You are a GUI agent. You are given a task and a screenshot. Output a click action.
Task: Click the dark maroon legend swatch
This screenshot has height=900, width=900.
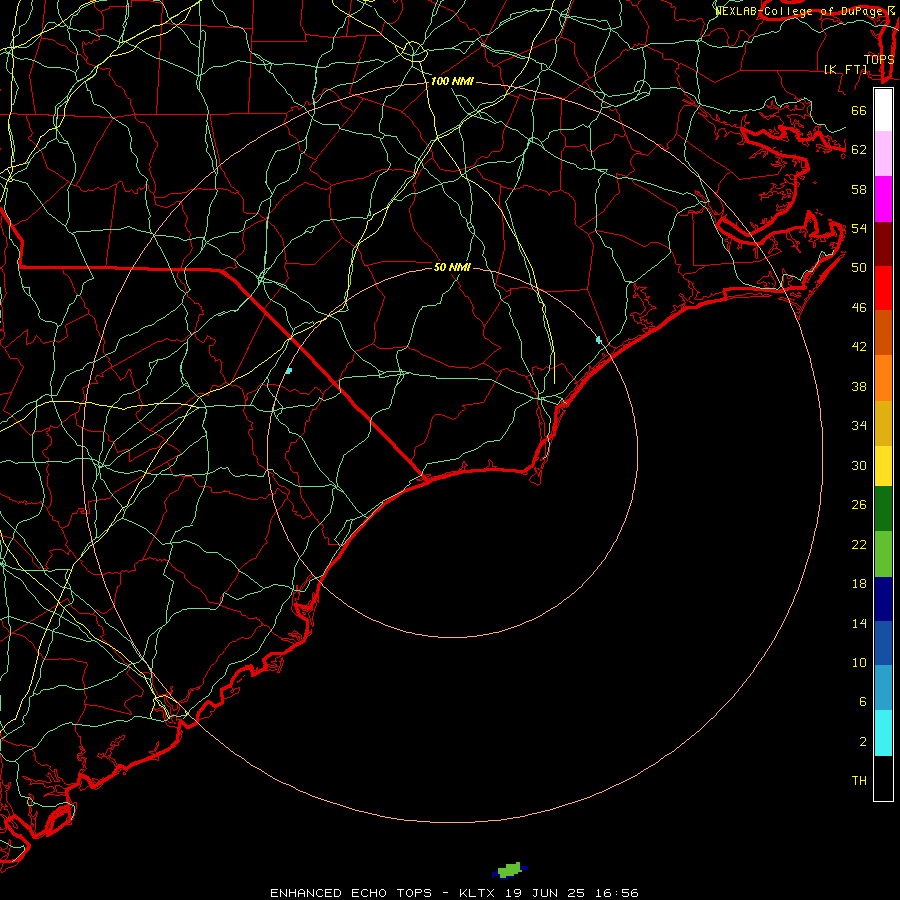coord(883,244)
